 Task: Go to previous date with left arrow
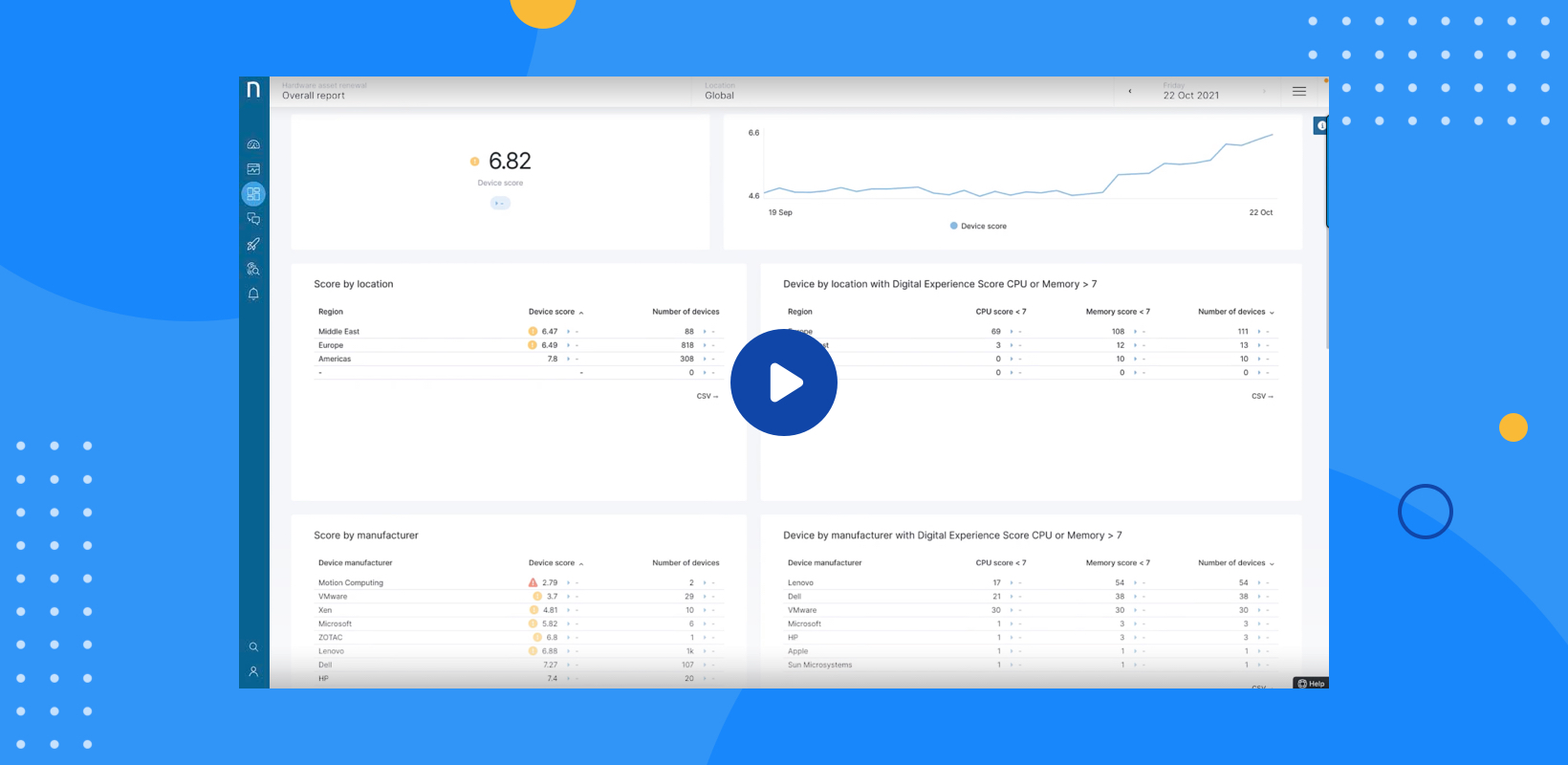tap(1130, 92)
